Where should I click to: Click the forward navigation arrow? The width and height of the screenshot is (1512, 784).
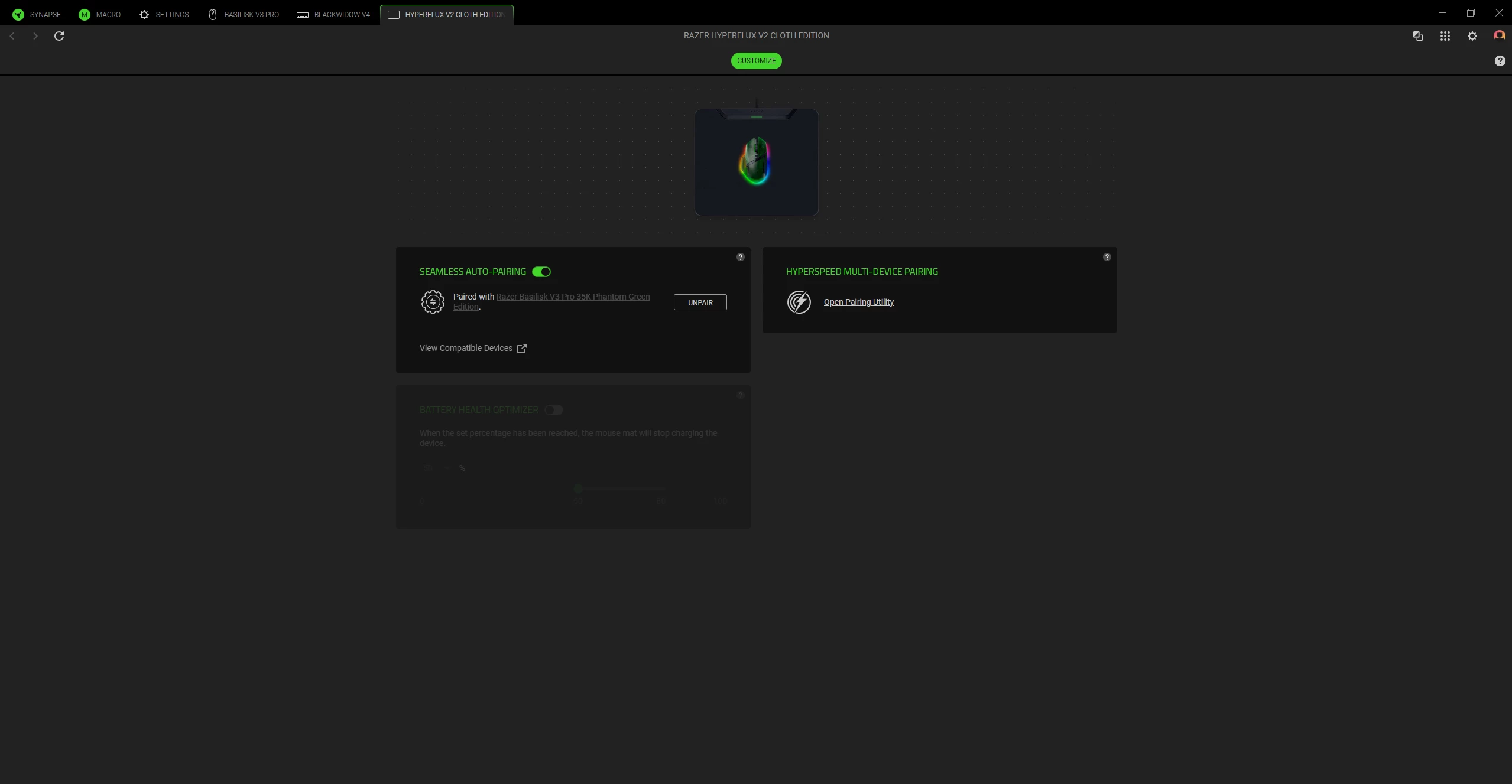35,36
